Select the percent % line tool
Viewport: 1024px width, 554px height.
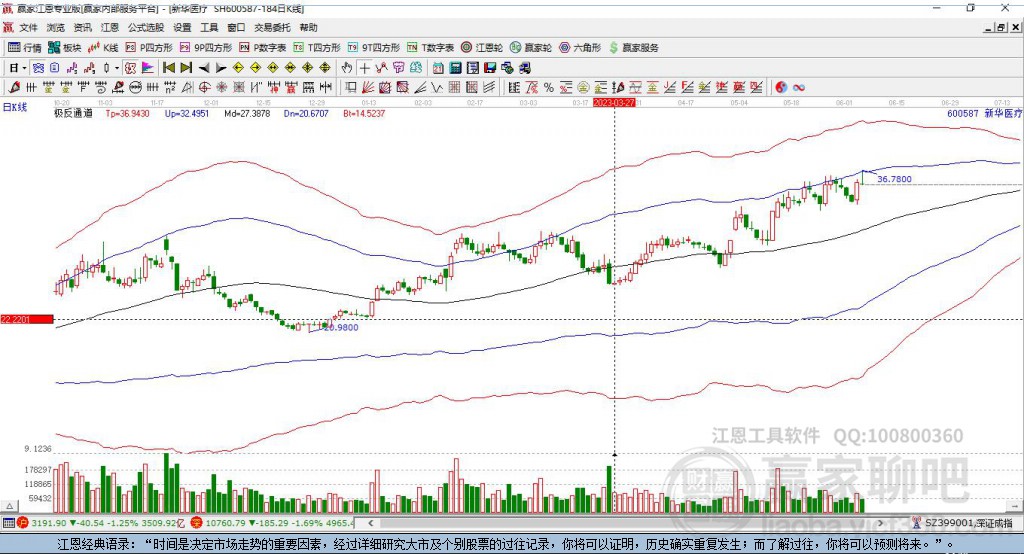point(549,87)
